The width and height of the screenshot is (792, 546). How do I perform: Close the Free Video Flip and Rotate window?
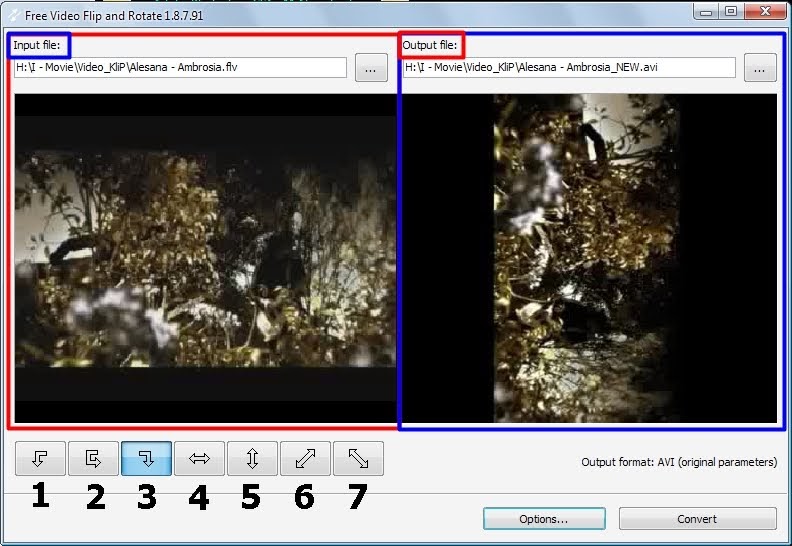[x=765, y=12]
